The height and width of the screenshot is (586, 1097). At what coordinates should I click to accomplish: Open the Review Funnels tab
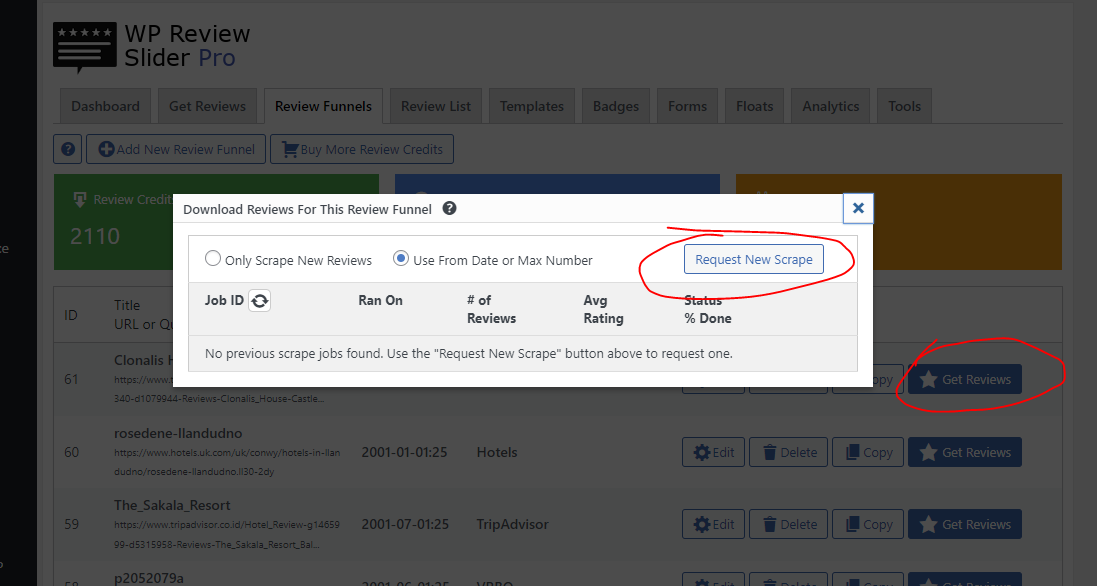click(323, 106)
